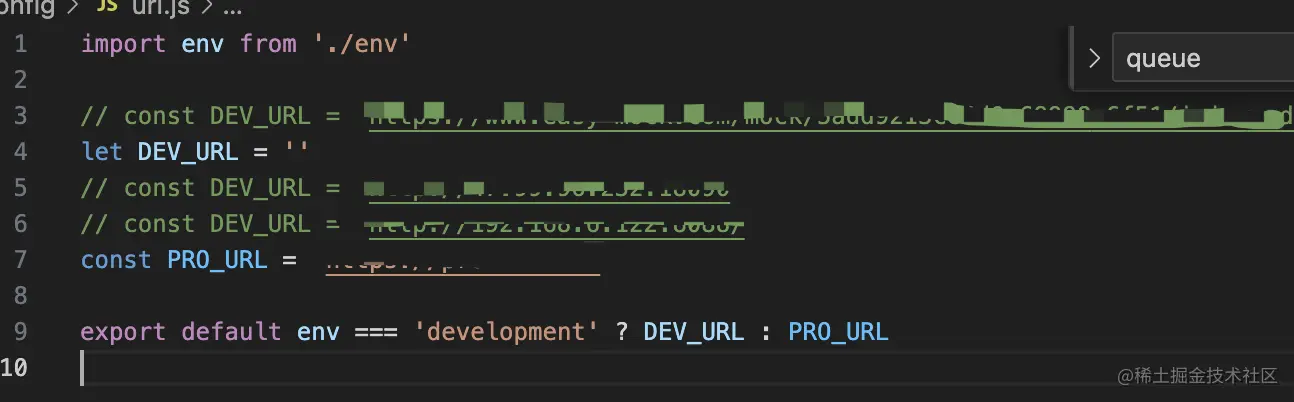Click the trailing PRO_URL identifier on line 9
This screenshot has width=1294, height=402.
click(x=838, y=332)
